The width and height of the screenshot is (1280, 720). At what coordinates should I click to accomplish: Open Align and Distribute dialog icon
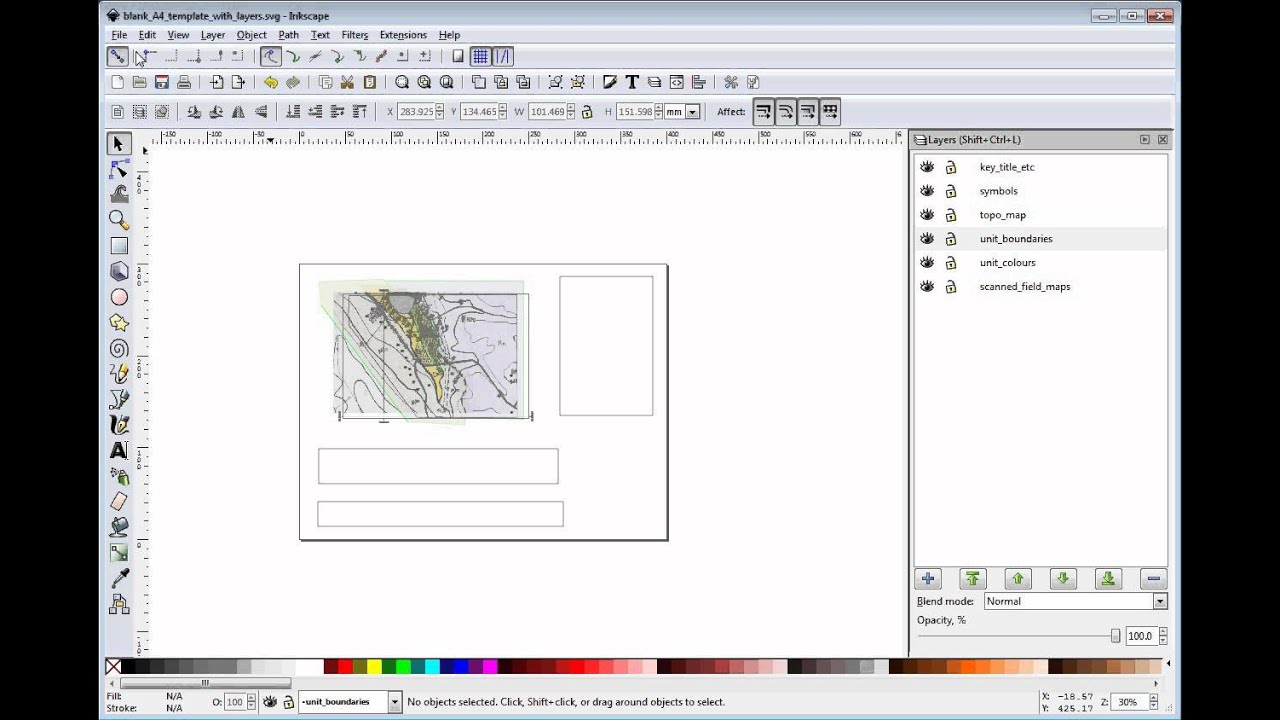click(x=698, y=83)
